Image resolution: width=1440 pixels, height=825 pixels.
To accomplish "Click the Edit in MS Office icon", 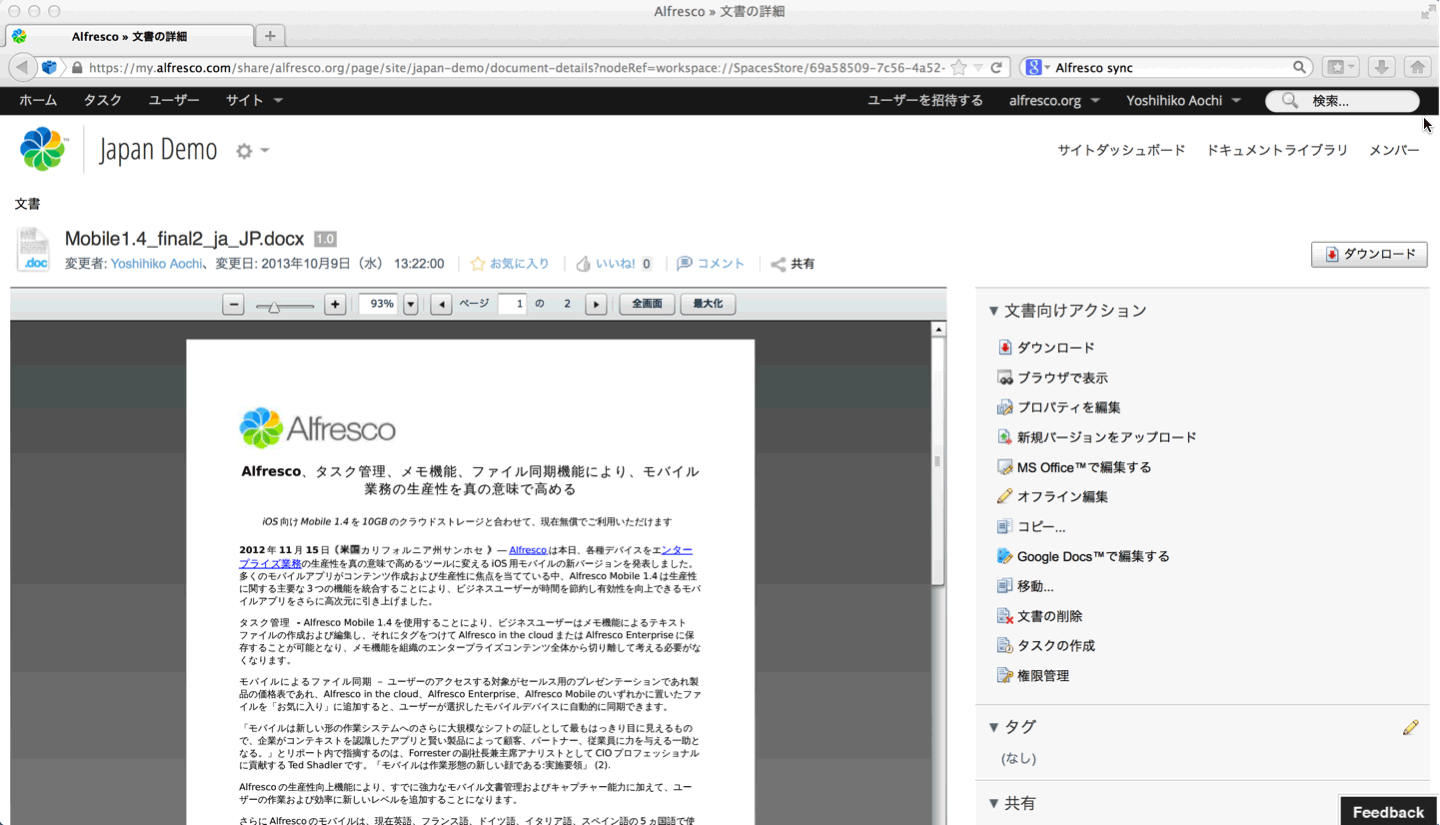I will coord(1005,467).
